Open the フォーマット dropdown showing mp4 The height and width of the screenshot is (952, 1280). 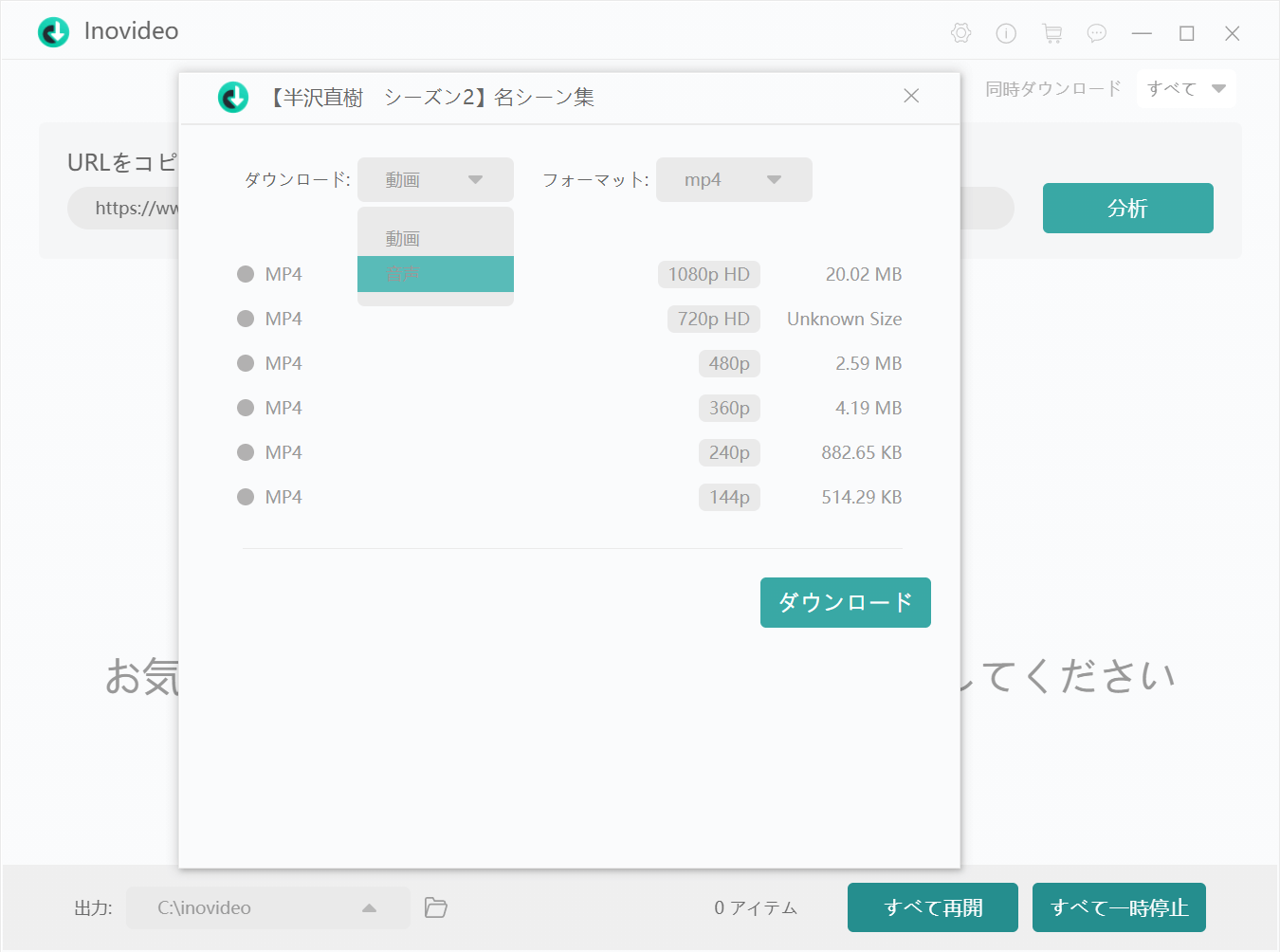[734, 179]
